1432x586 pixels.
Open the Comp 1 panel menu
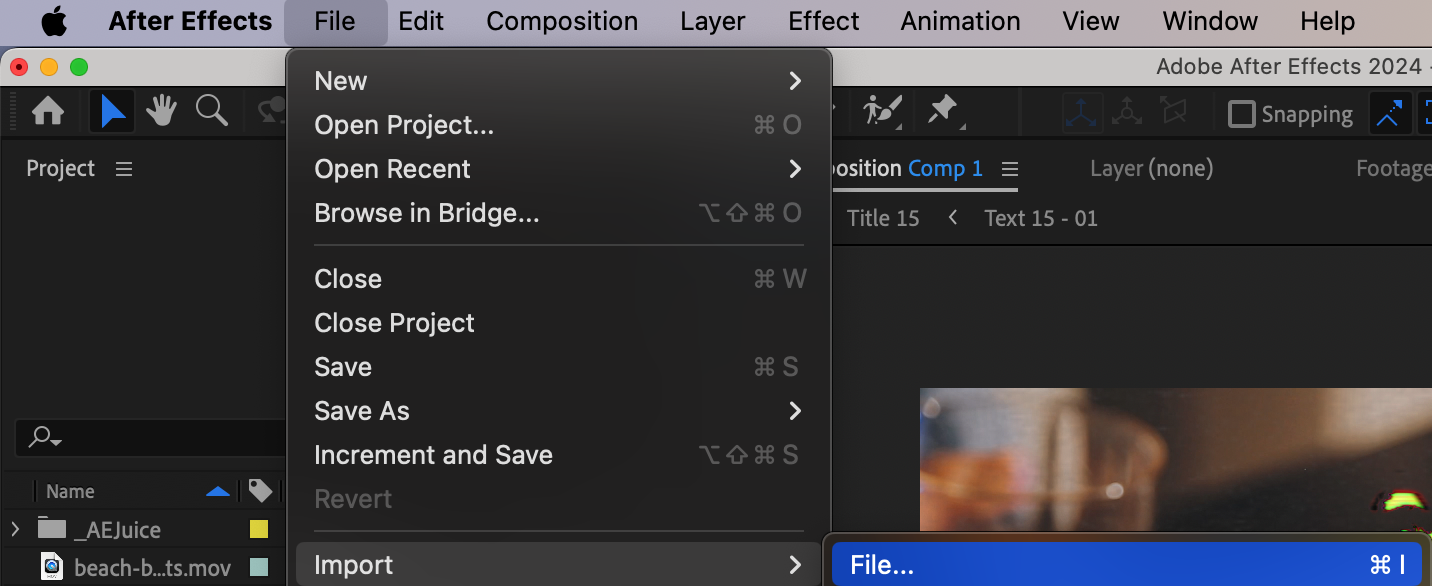tap(1010, 169)
